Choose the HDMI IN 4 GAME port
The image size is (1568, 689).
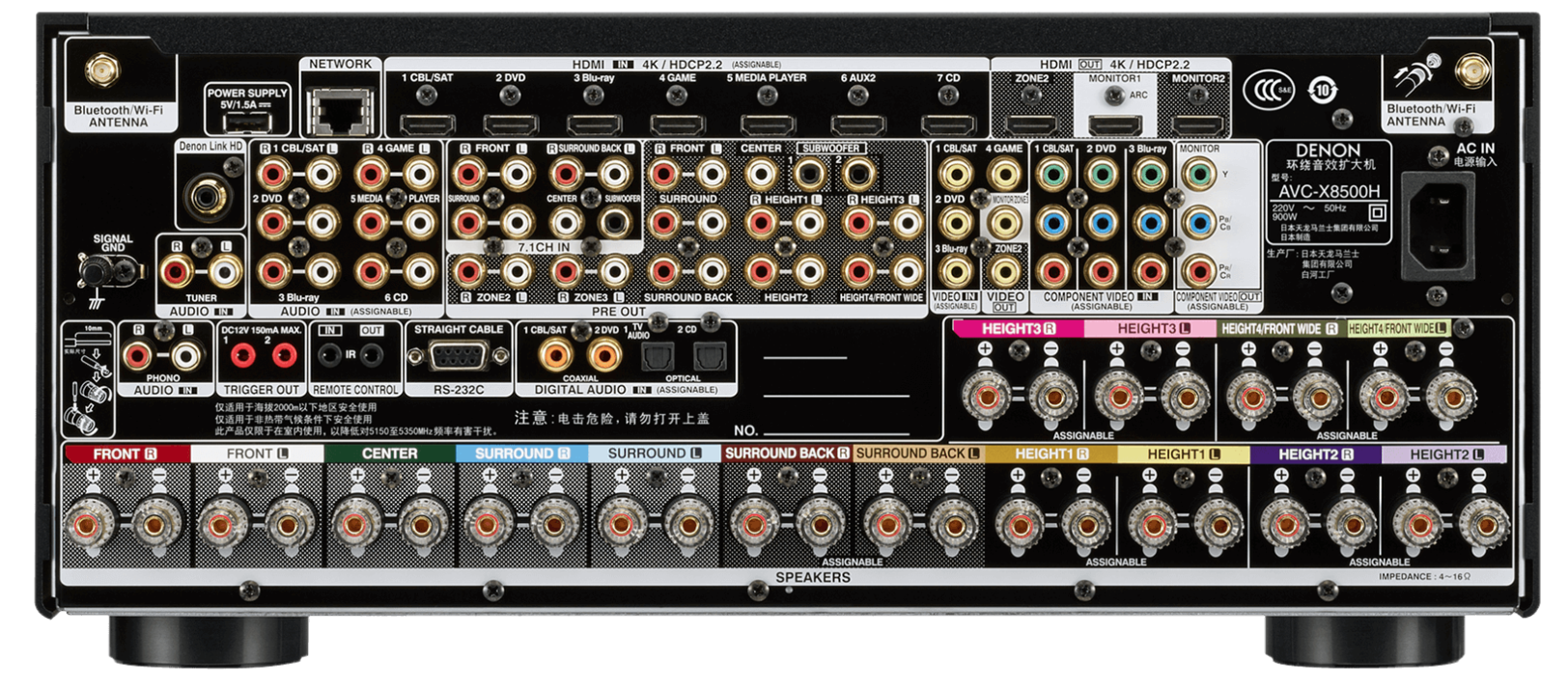click(678, 124)
